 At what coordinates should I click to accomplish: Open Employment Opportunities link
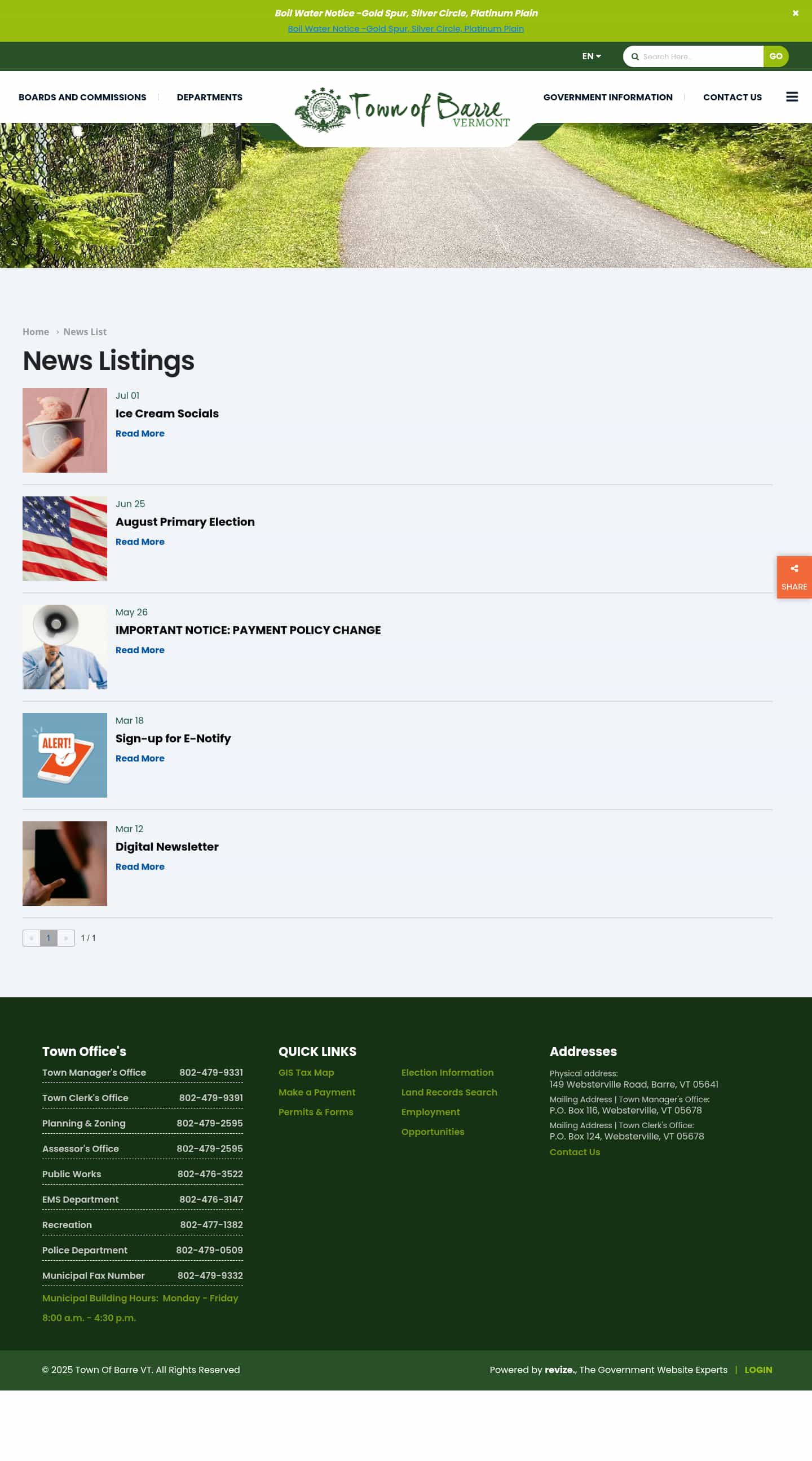[x=433, y=1122]
